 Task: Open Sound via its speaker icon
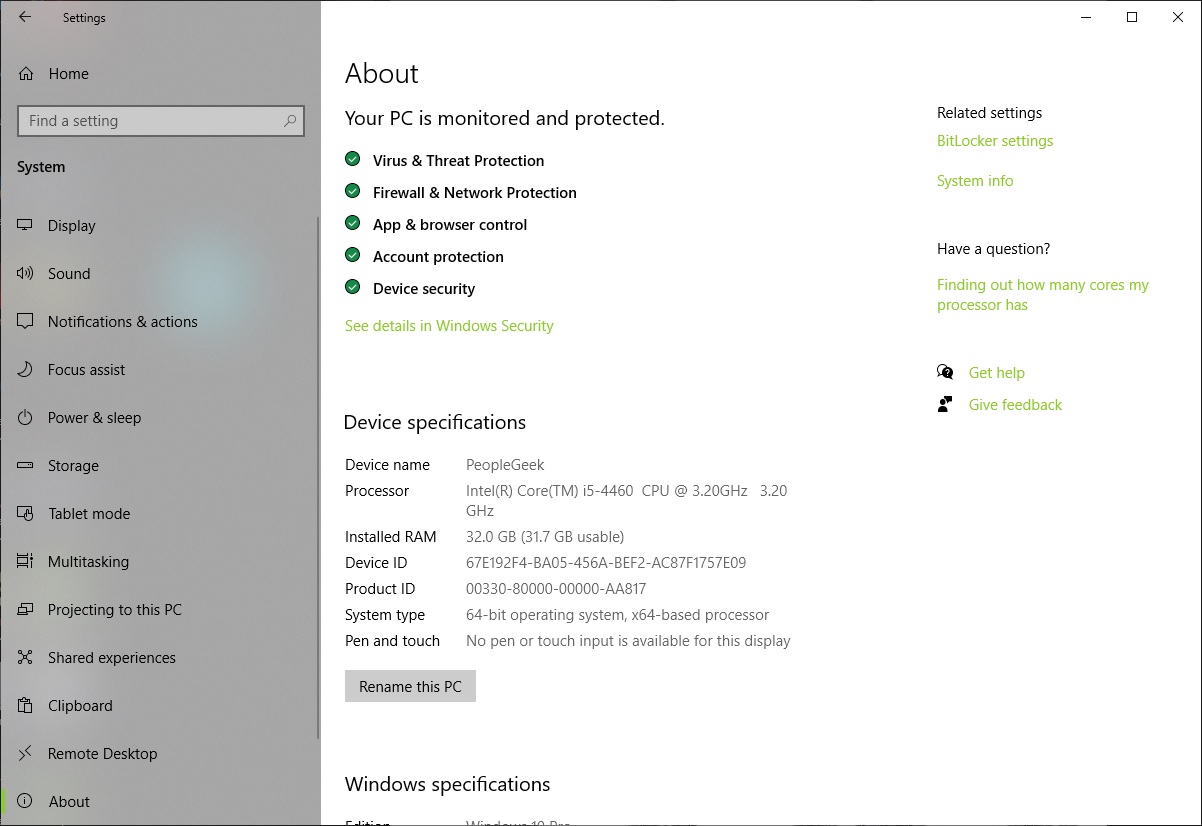(x=26, y=274)
